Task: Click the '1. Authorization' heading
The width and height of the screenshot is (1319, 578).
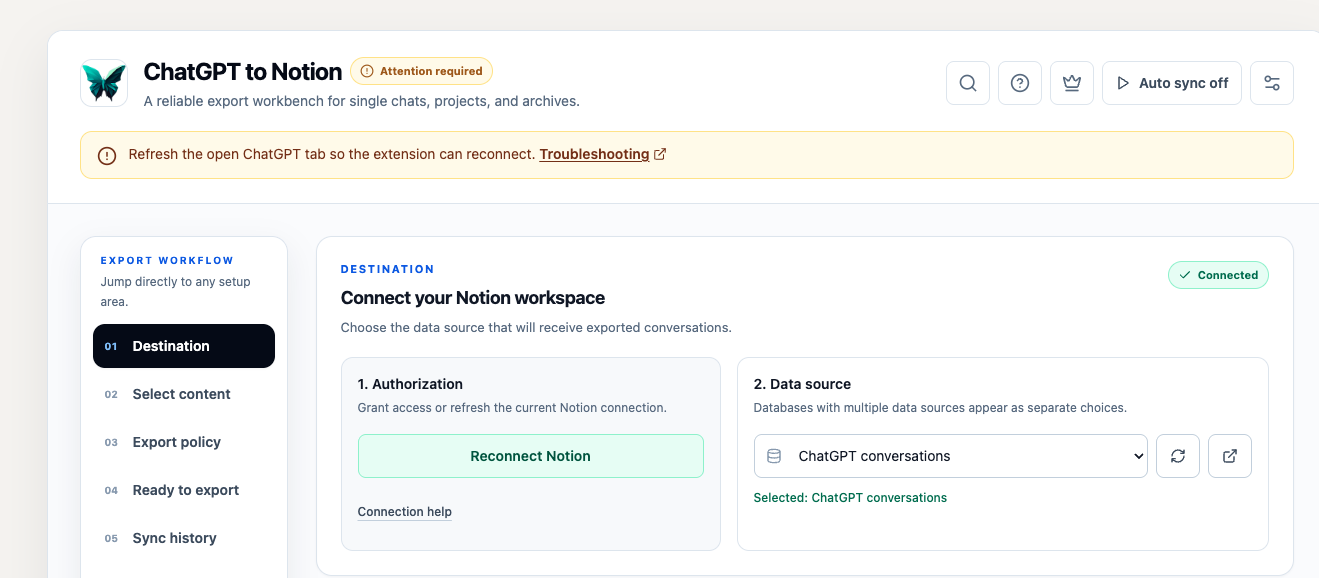Action: [410, 384]
